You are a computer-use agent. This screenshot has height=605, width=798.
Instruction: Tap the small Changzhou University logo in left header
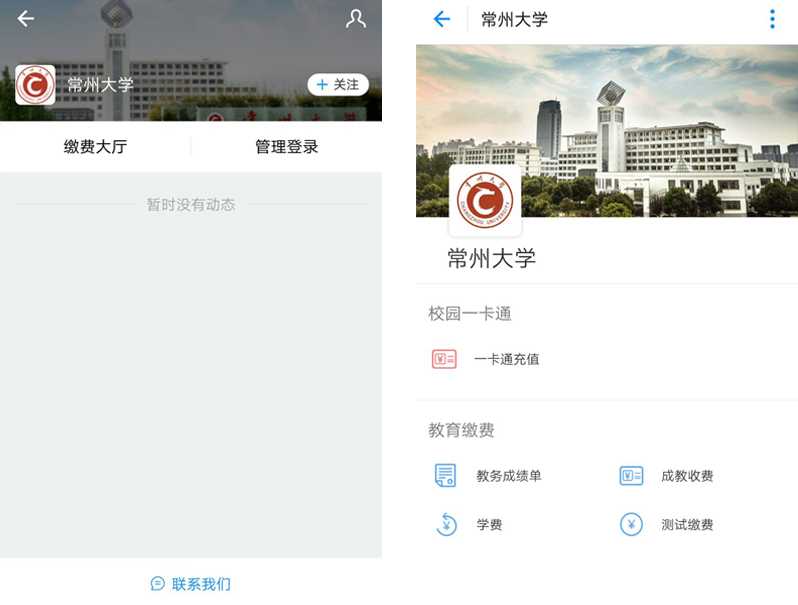(35, 85)
